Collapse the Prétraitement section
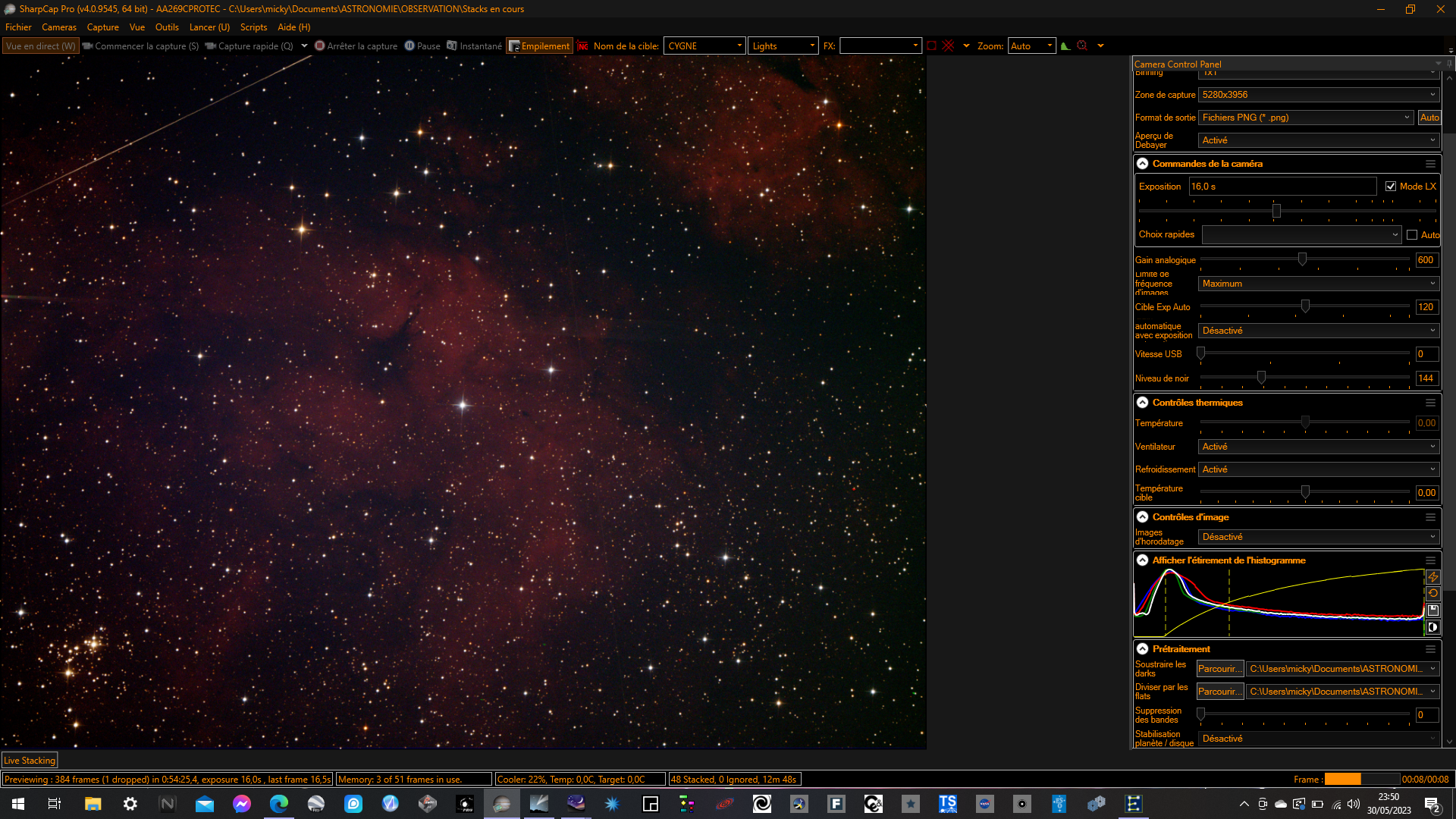 (x=1142, y=649)
